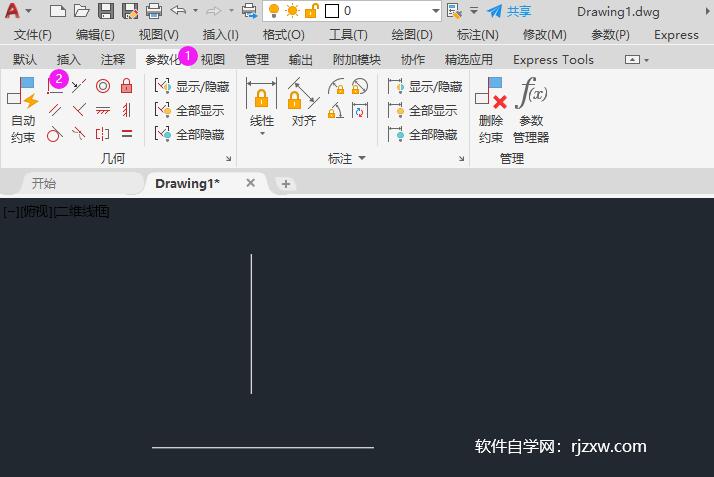
Task: Click Delete Constraints (删除约束) tool
Action: tap(491, 110)
